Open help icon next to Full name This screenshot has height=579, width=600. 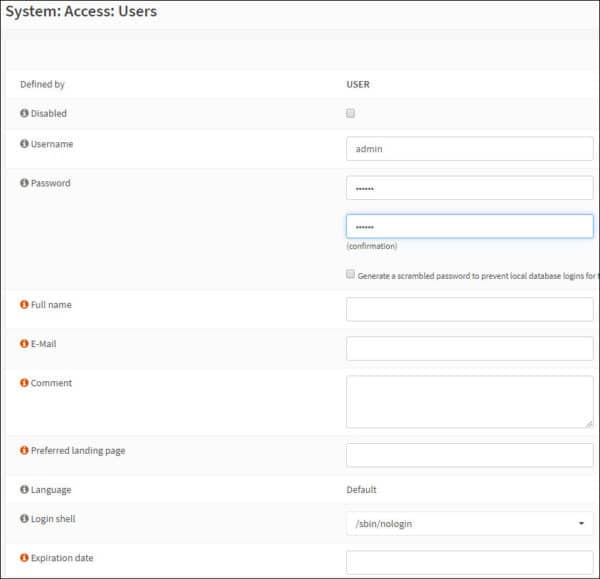[24, 304]
